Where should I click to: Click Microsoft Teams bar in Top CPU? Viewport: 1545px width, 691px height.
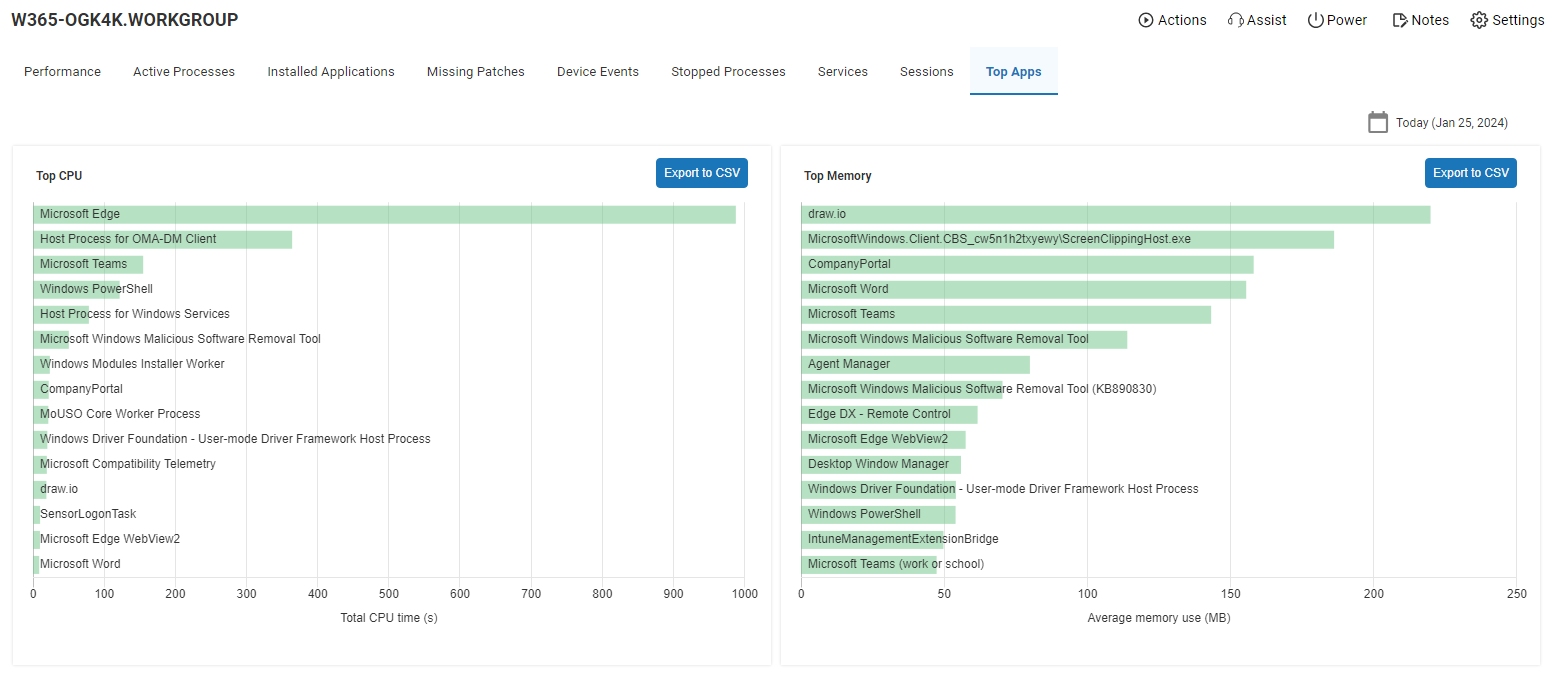(88, 264)
